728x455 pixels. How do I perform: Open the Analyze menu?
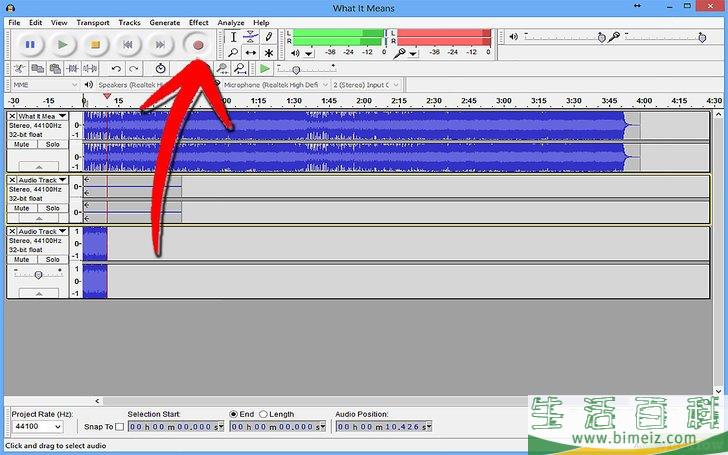point(231,22)
